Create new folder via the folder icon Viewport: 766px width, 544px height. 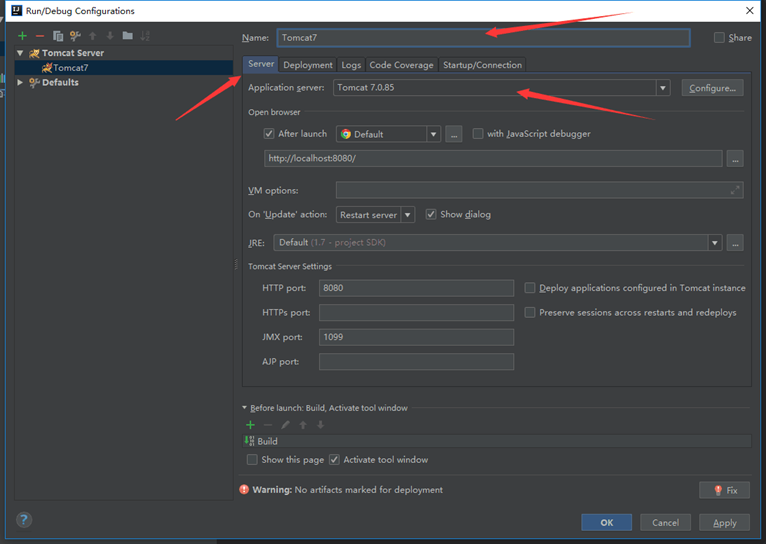click(128, 35)
